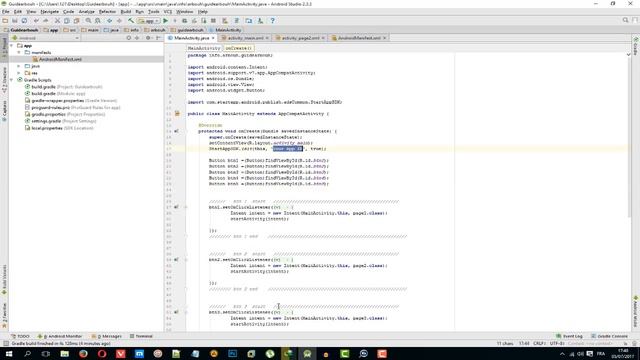Select settings.gradle file
This screenshot has width=640, height=360.
pyautogui.click(x=60, y=121)
